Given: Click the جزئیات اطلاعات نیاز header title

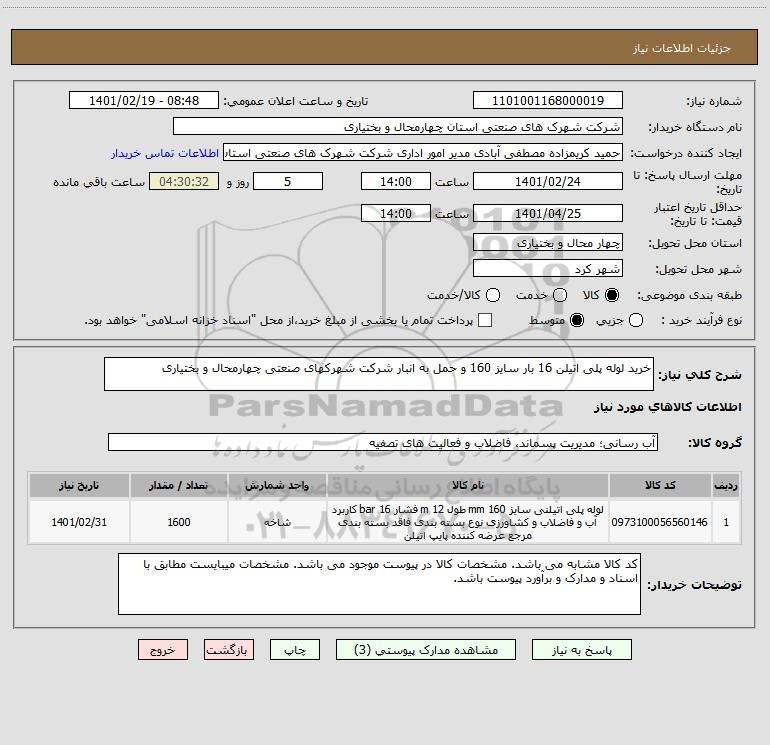Looking at the screenshot, I should tap(682, 48).
